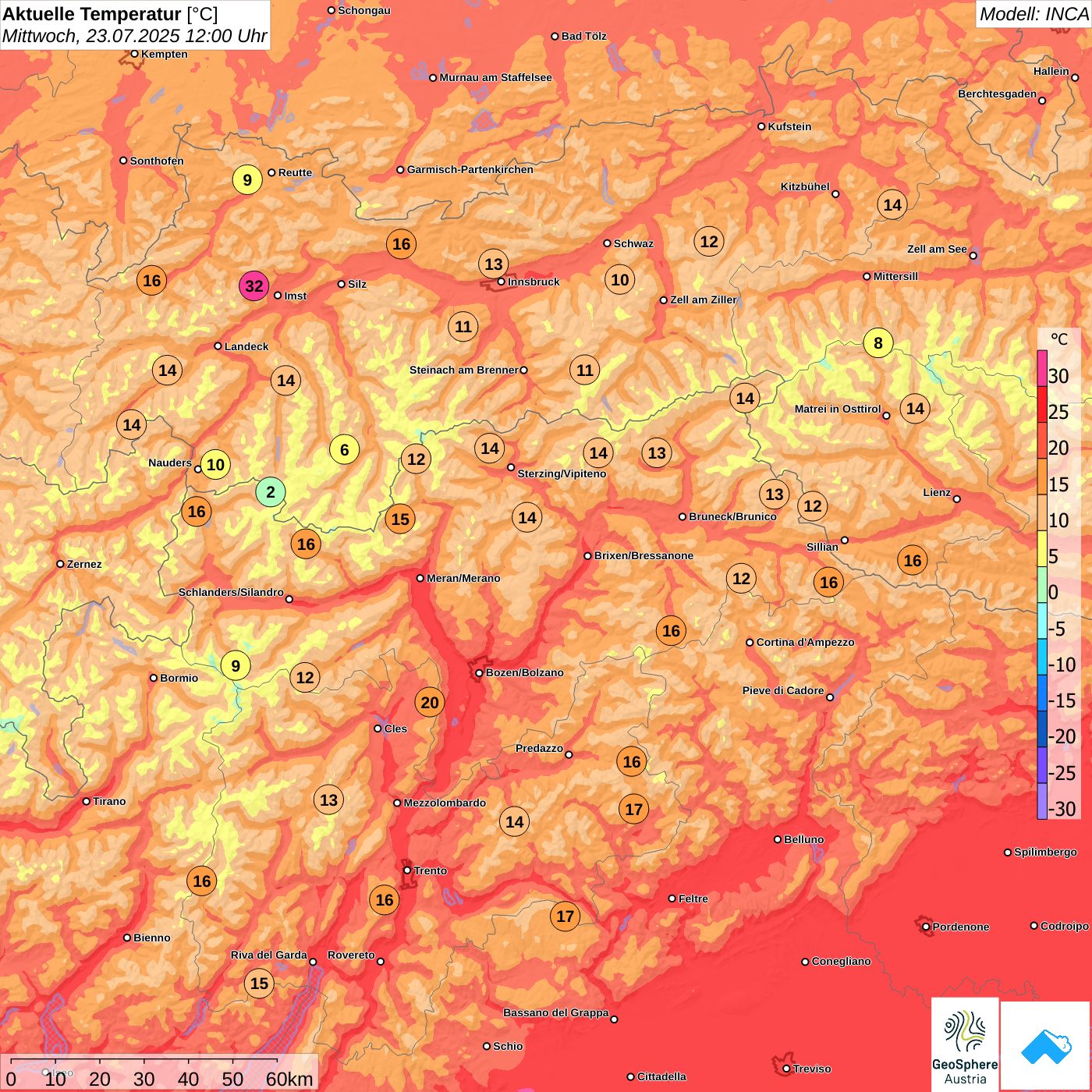Select the 12 degree marker east of Schwaz

pyautogui.click(x=709, y=242)
